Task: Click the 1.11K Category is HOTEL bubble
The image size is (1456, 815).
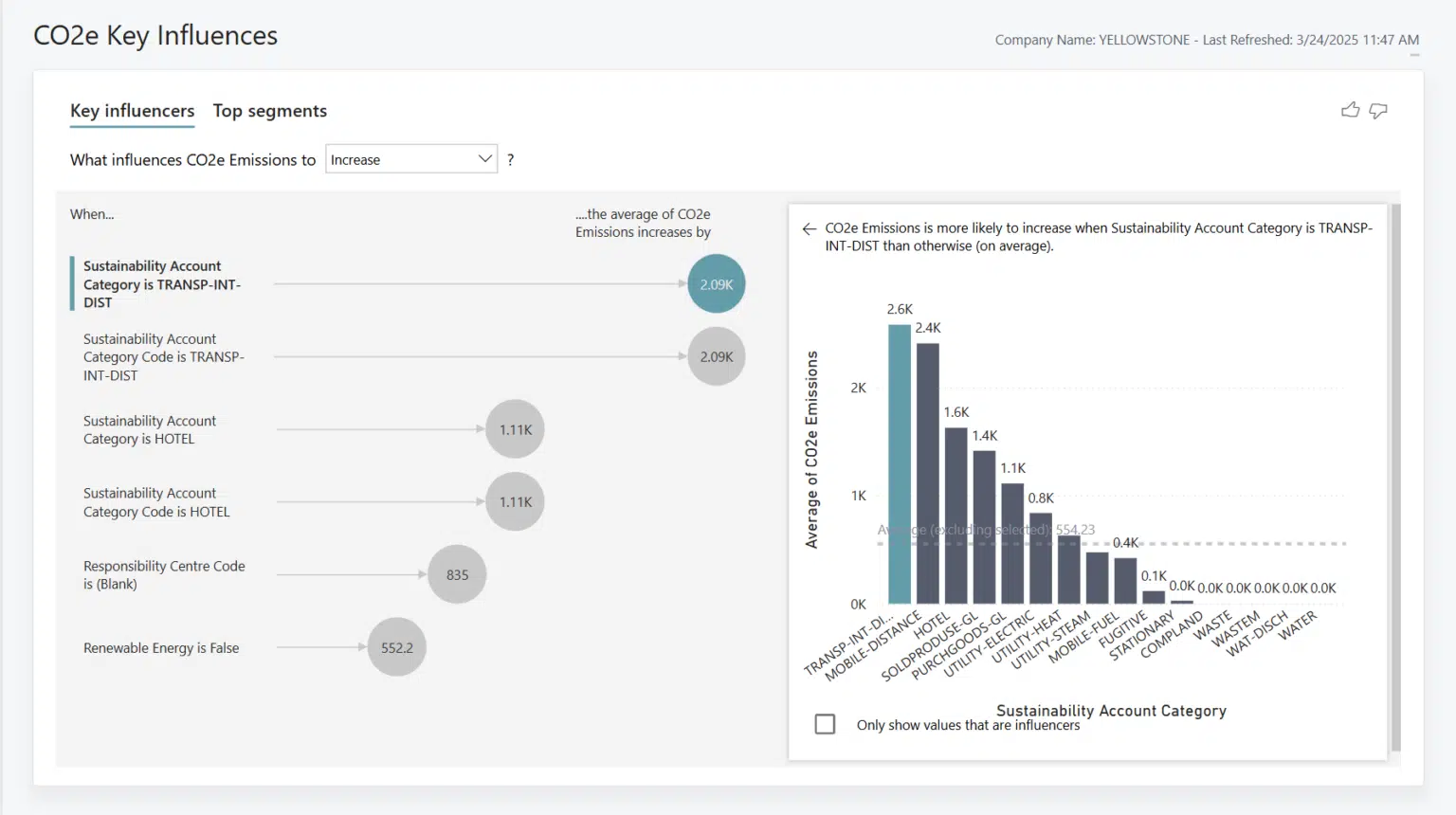Action: pos(516,429)
